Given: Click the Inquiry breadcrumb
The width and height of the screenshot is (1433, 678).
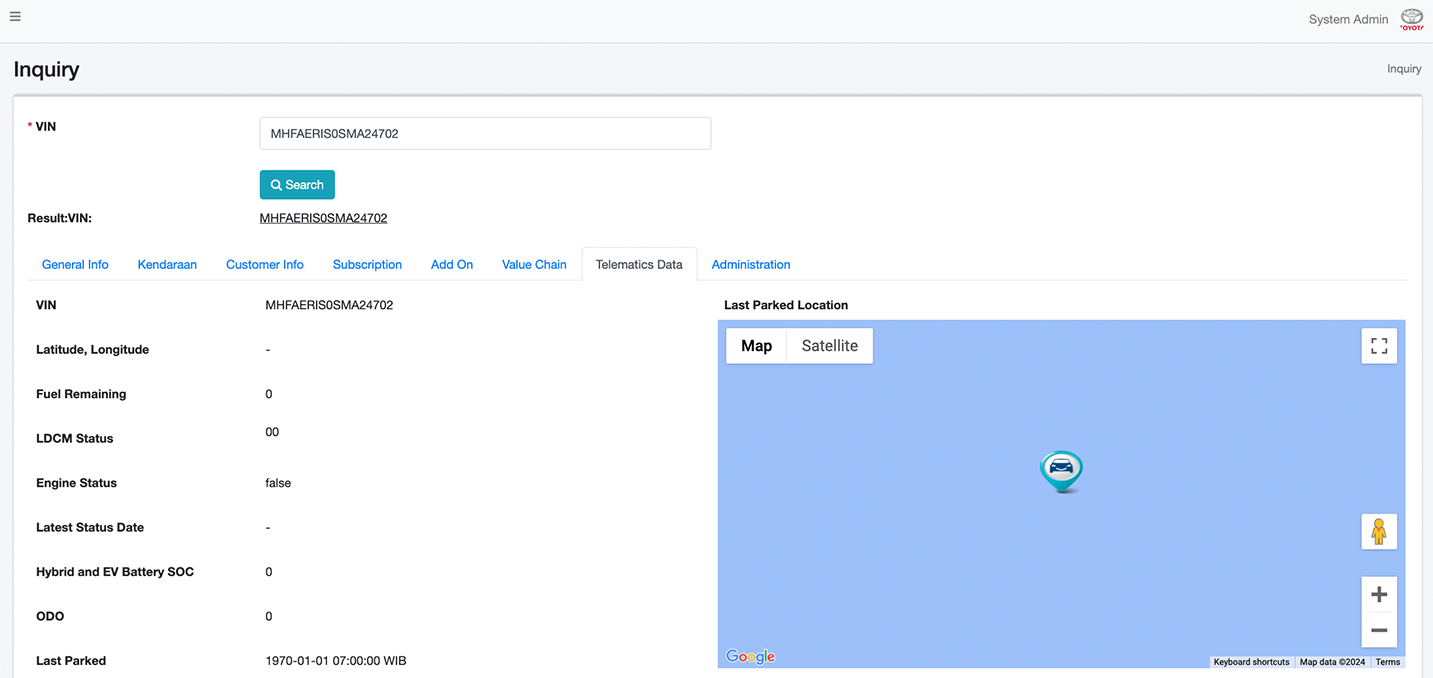Looking at the screenshot, I should 1404,69.
